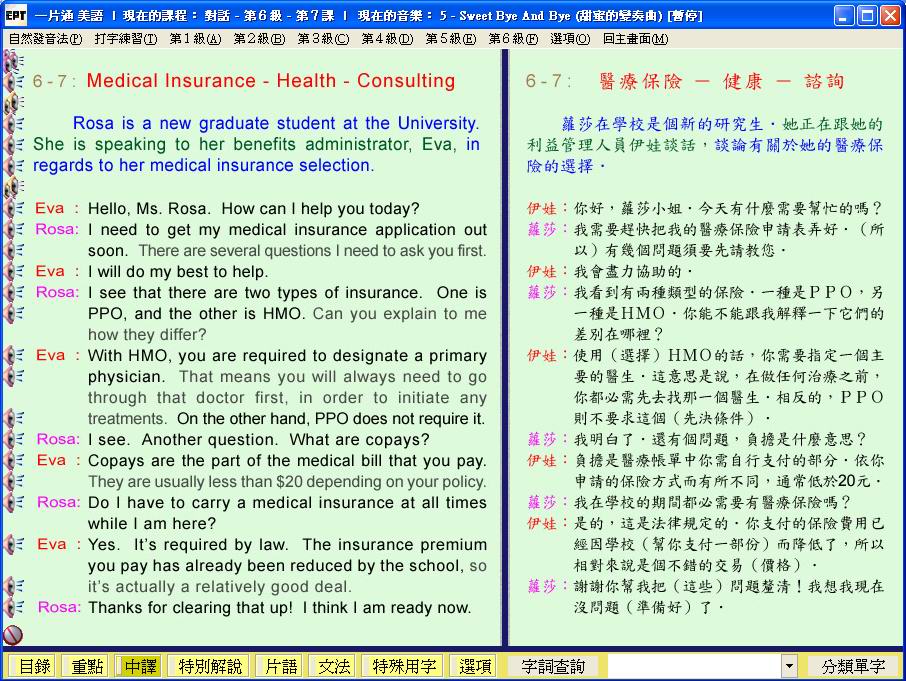Image resolution: width=906 pixels, height=681 pixels.
Task: Click speaker icon beside "Hello, Ms. Rosa" line
Action: coord(14,209)
